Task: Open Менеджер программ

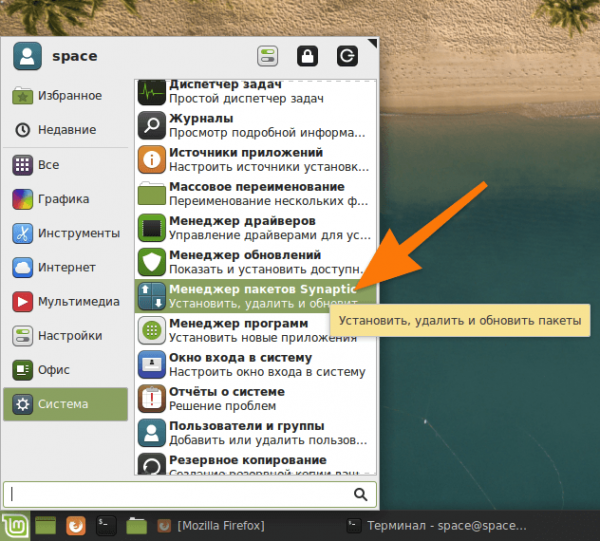Action: (256, 331)
